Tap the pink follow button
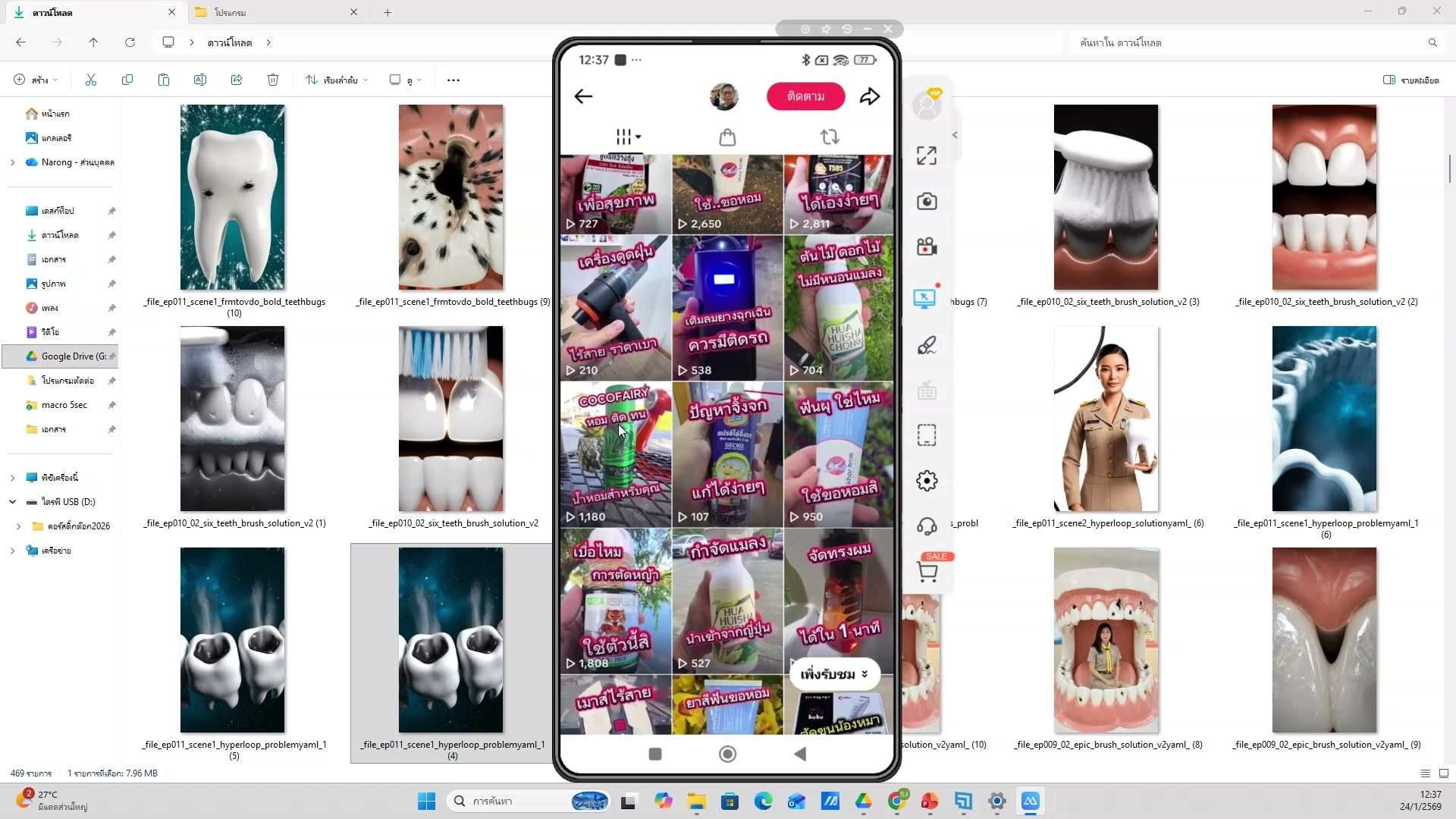Viewport: 1456px width, 819px height. 805,96
